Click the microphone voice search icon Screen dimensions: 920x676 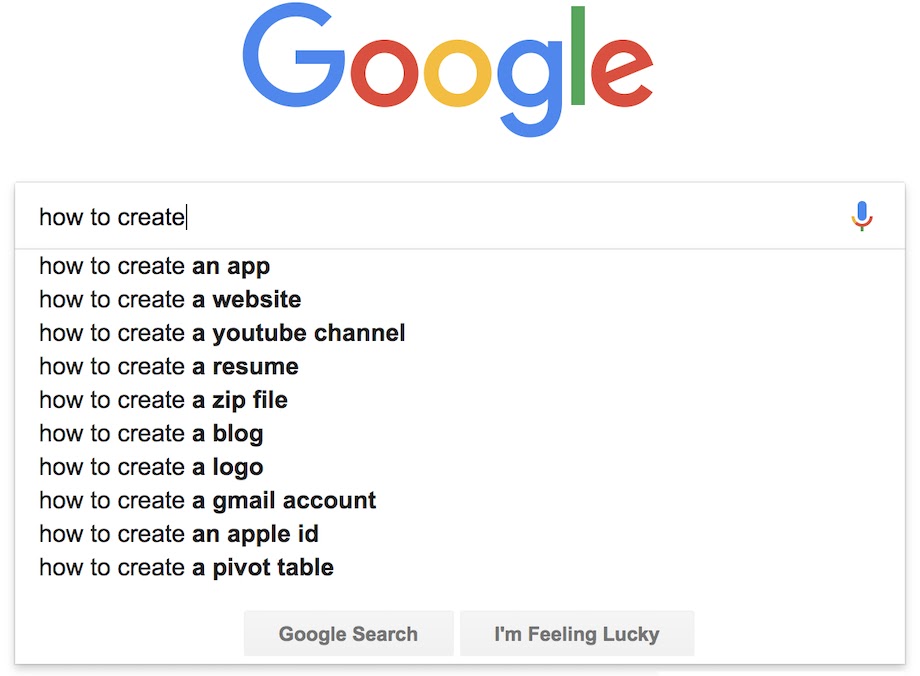pos(862,216)
